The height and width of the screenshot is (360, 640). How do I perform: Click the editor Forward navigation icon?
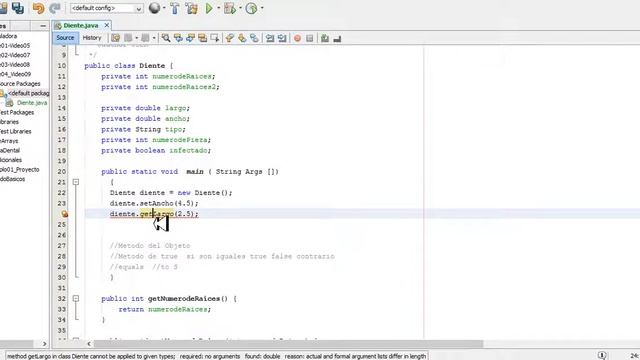145,38
